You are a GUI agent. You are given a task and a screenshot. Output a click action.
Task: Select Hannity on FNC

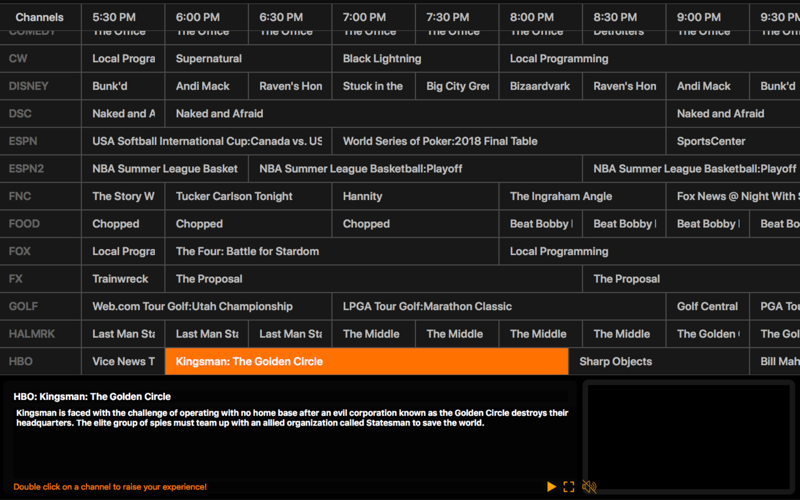pyautogui.click(x=415, y=196)
